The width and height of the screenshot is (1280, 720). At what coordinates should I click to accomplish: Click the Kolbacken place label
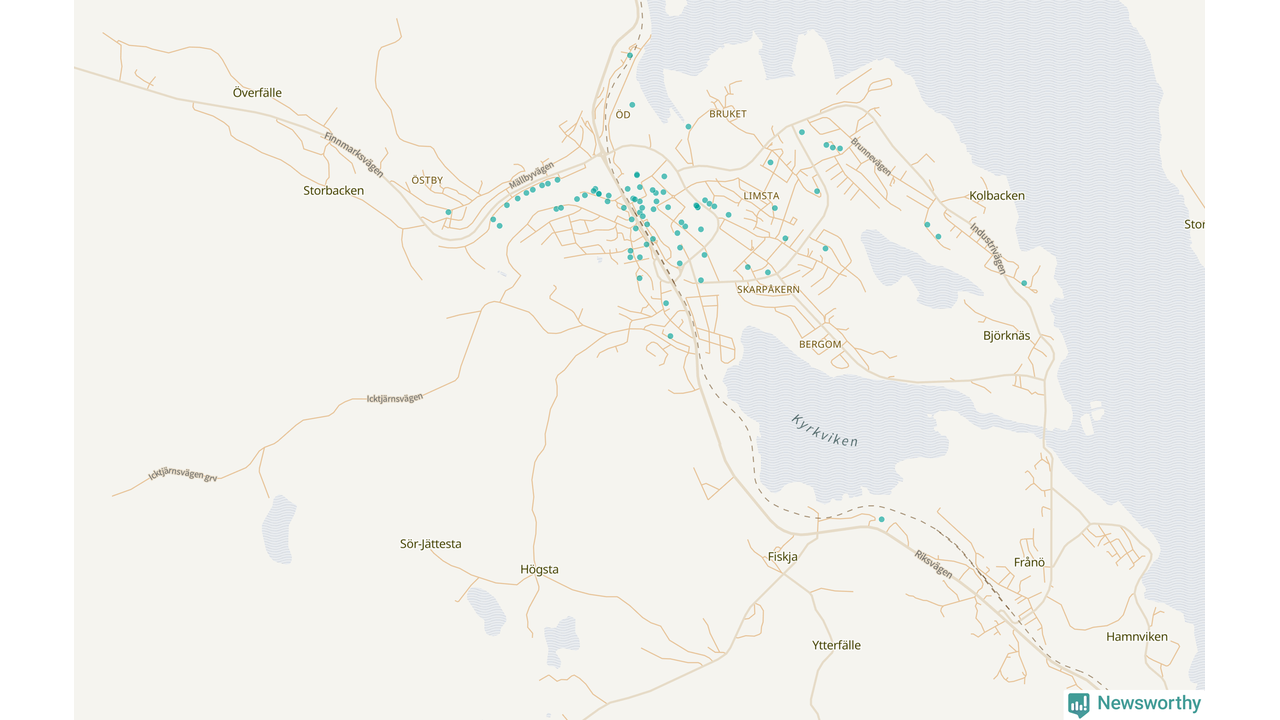(996, 196)
